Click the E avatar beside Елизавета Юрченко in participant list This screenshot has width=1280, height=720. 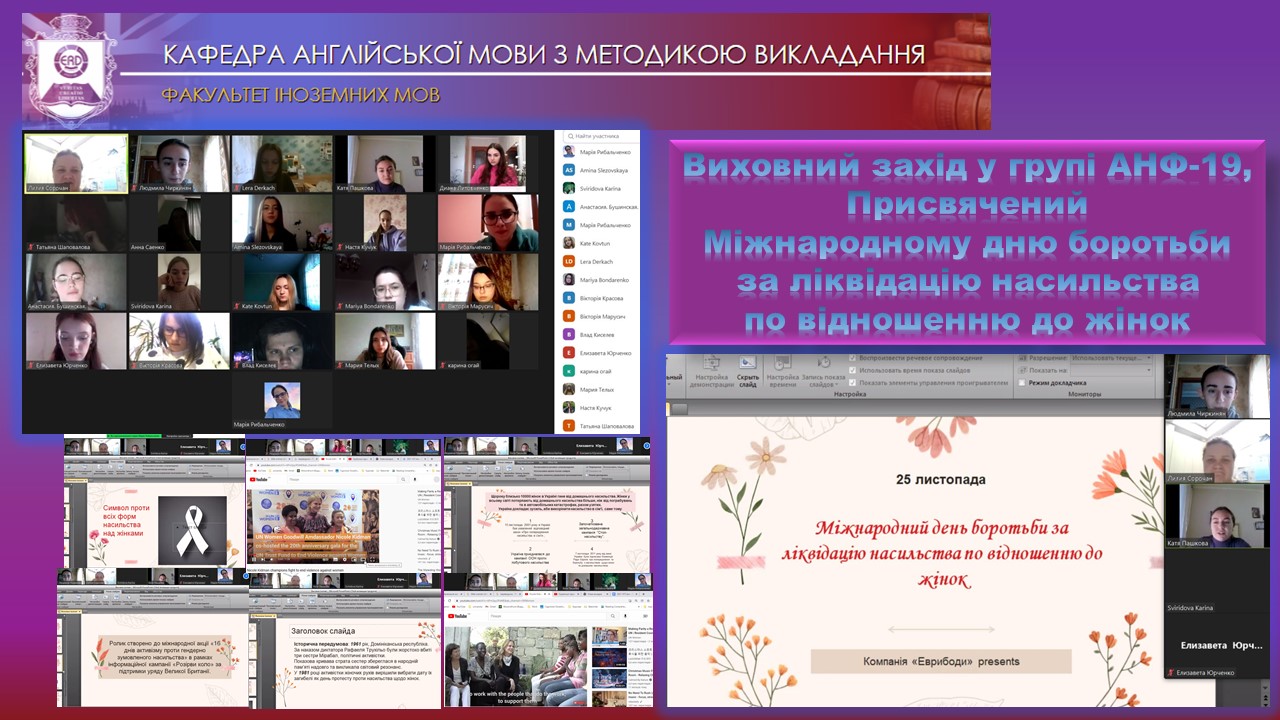tap(568, 352)
